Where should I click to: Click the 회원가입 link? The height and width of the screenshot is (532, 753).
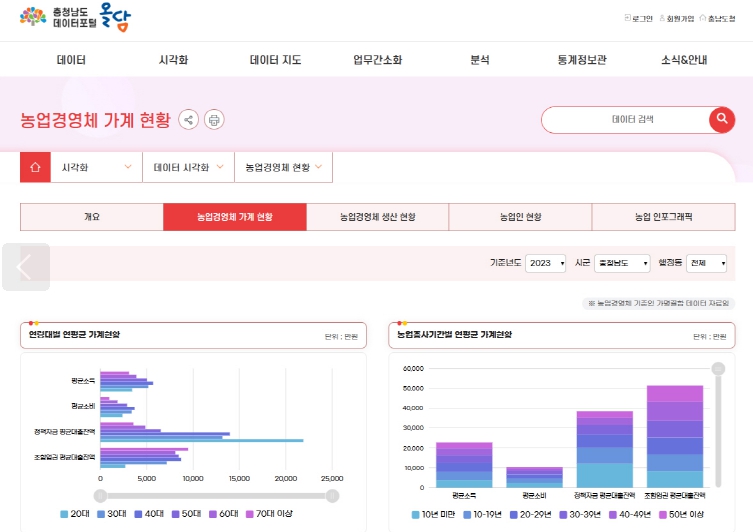click(x=675, y=18)
